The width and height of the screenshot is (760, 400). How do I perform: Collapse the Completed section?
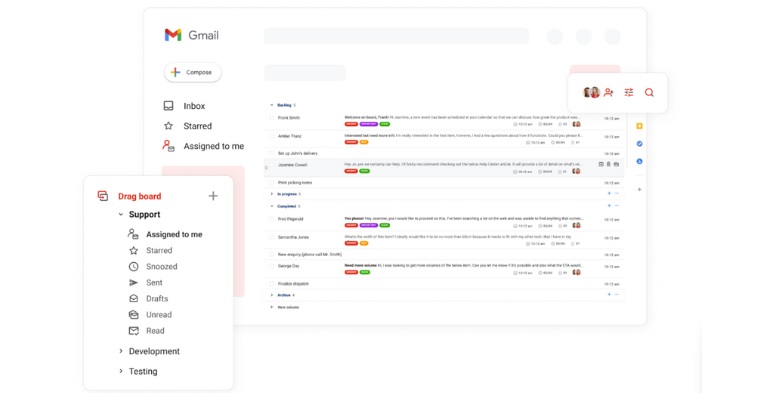tap(271, 206)
